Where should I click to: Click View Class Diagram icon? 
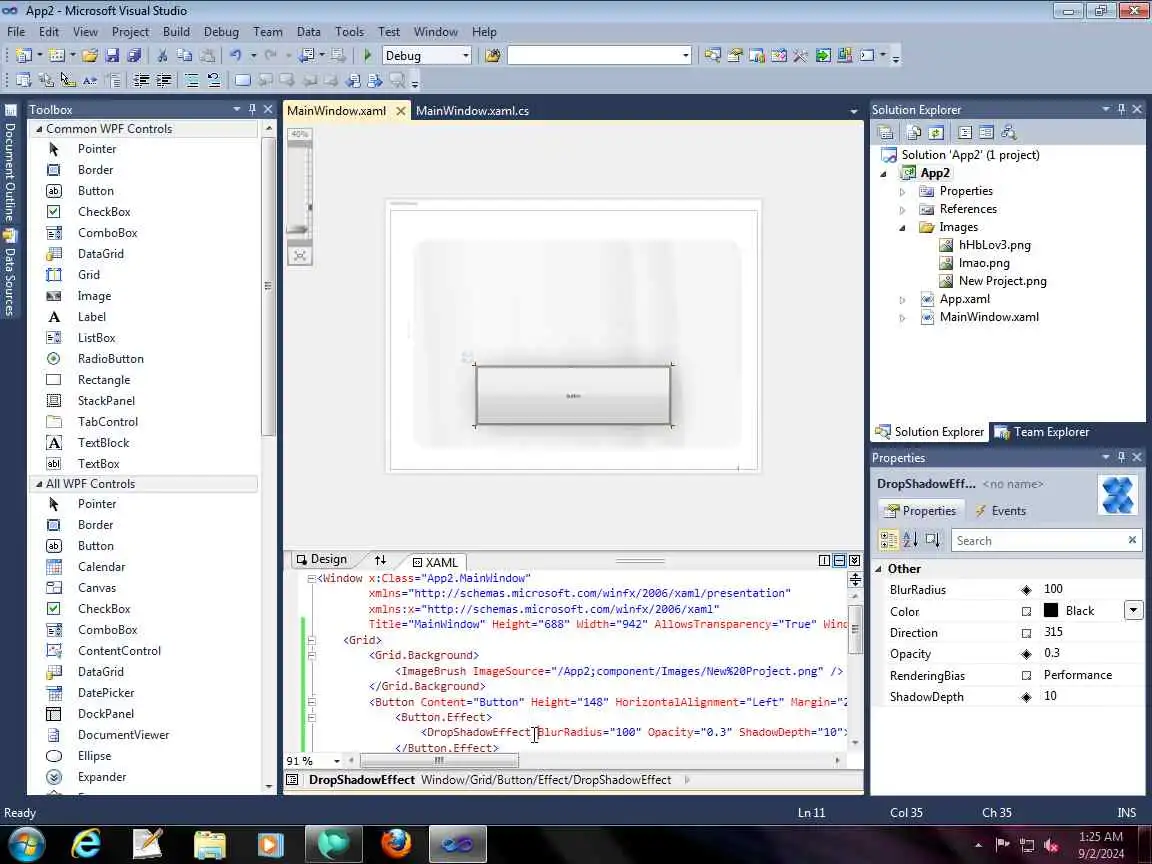click(x=1008, y=133)
